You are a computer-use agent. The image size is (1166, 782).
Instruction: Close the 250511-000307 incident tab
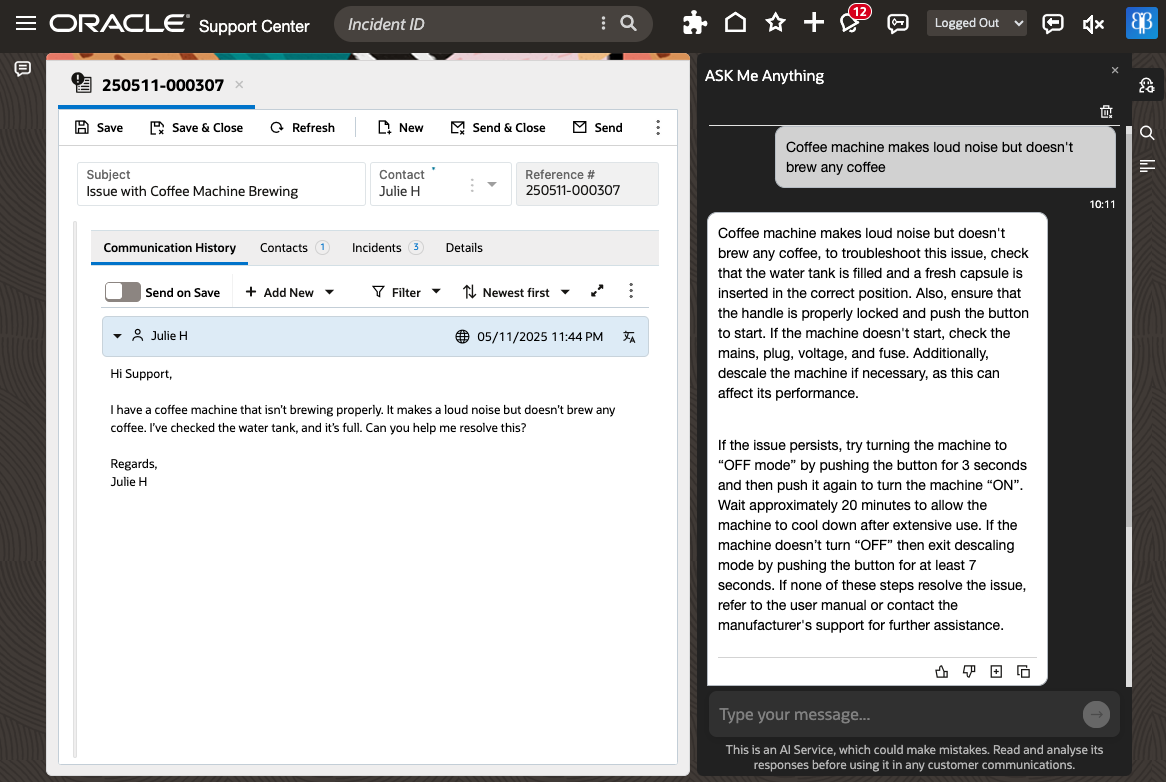click(x=239, y=85)
